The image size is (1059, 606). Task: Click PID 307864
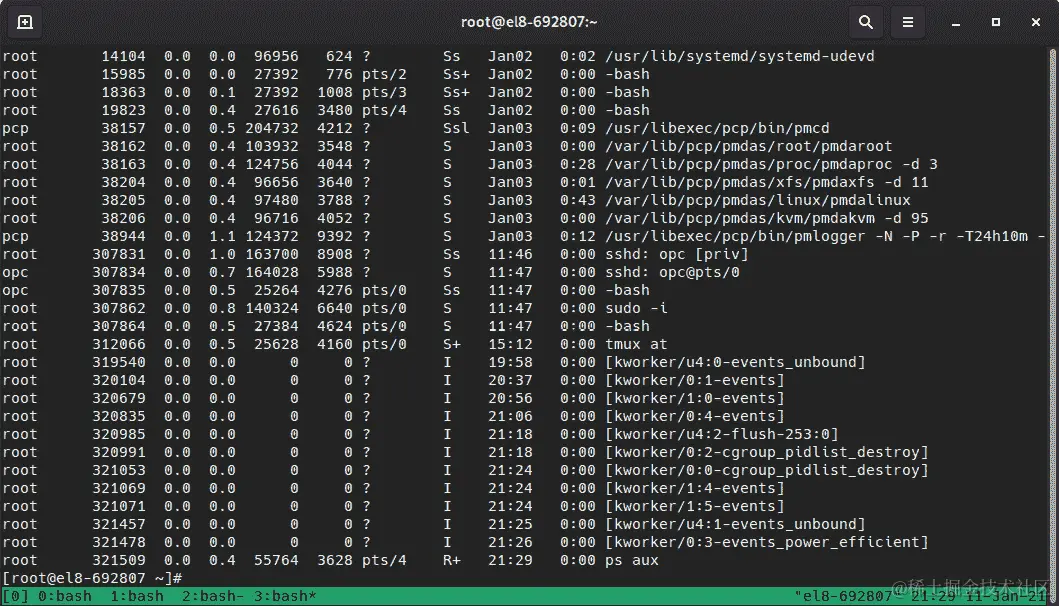pos(119,326)
